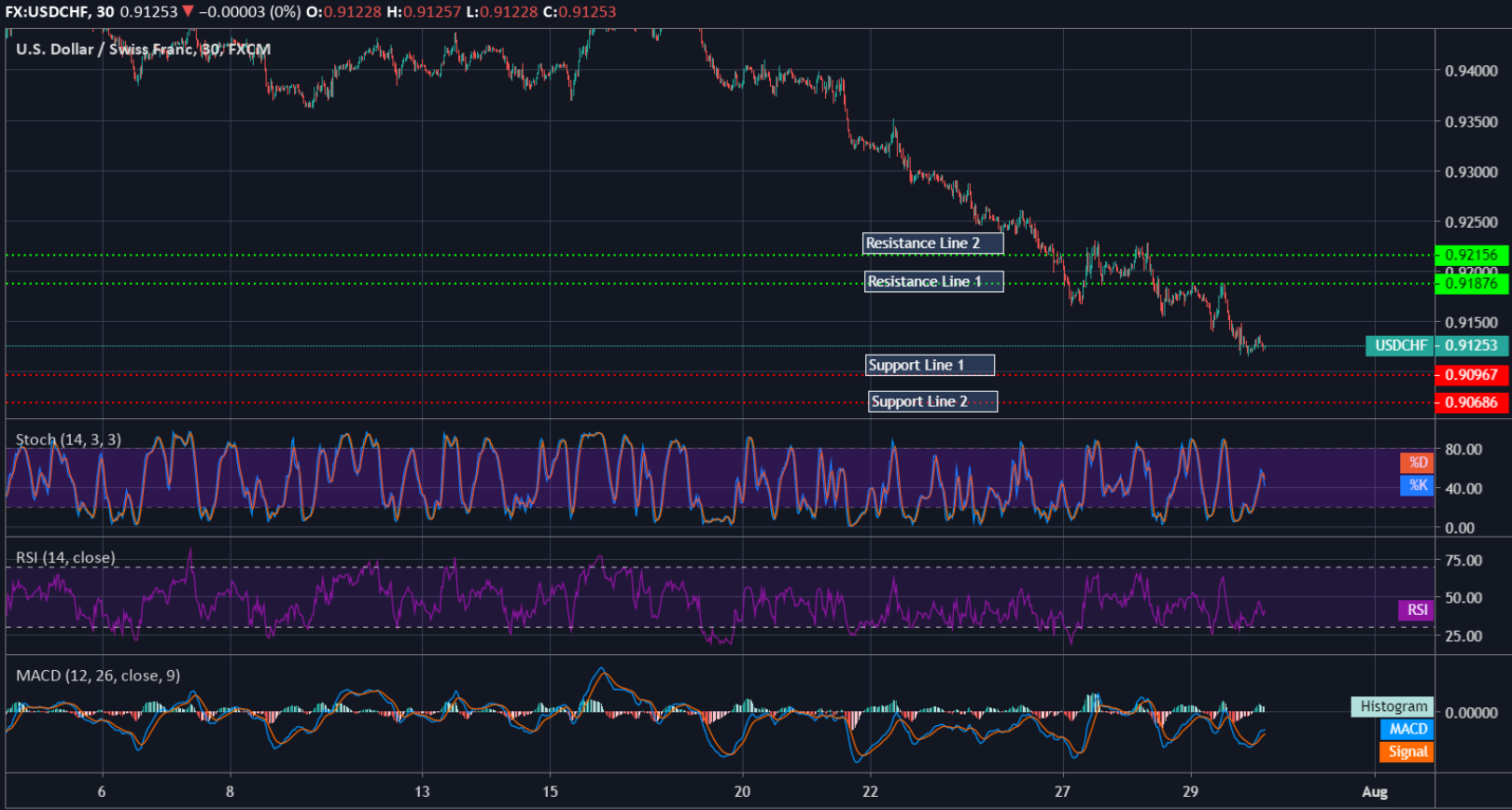Click the green 0.91876 price tag
Screen dimensions: 1512x810
click(x=1471, y=284)
